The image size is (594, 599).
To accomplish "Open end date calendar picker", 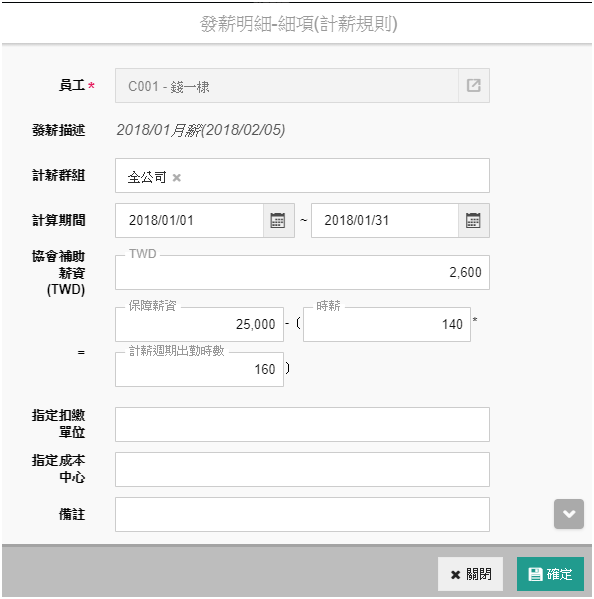I will pyautogui.click(x=473, y=220).
